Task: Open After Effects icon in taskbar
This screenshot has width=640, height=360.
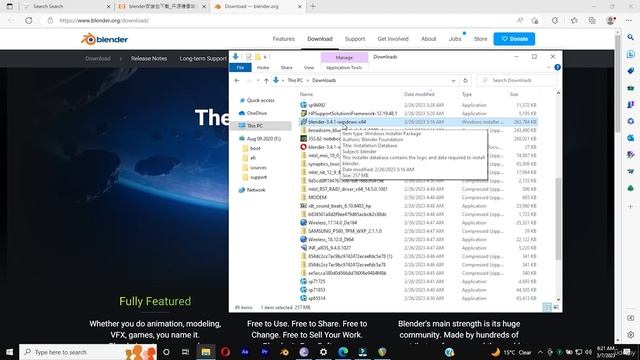Action: click(245, 352)
